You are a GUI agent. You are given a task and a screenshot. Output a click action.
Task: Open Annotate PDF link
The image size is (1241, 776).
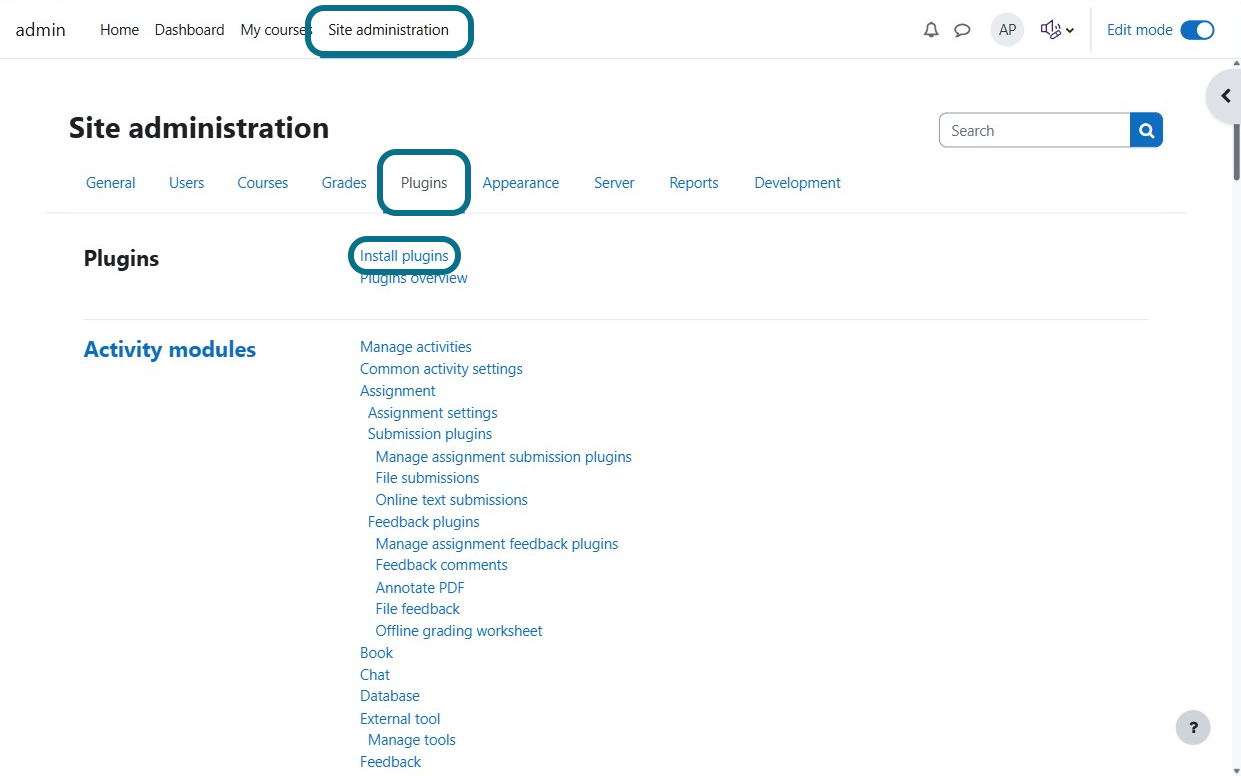point(420,588)
